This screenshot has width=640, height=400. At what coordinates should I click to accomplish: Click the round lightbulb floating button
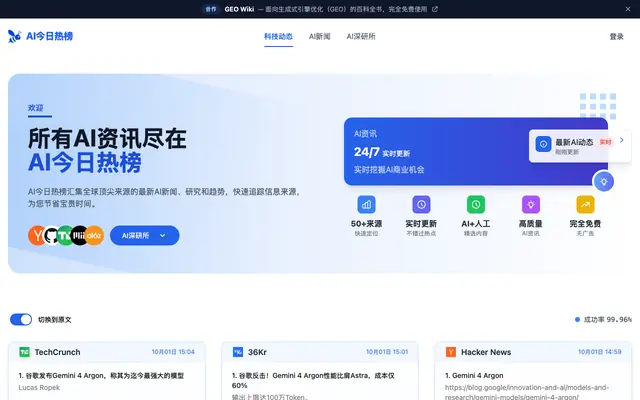click(604, 182)
